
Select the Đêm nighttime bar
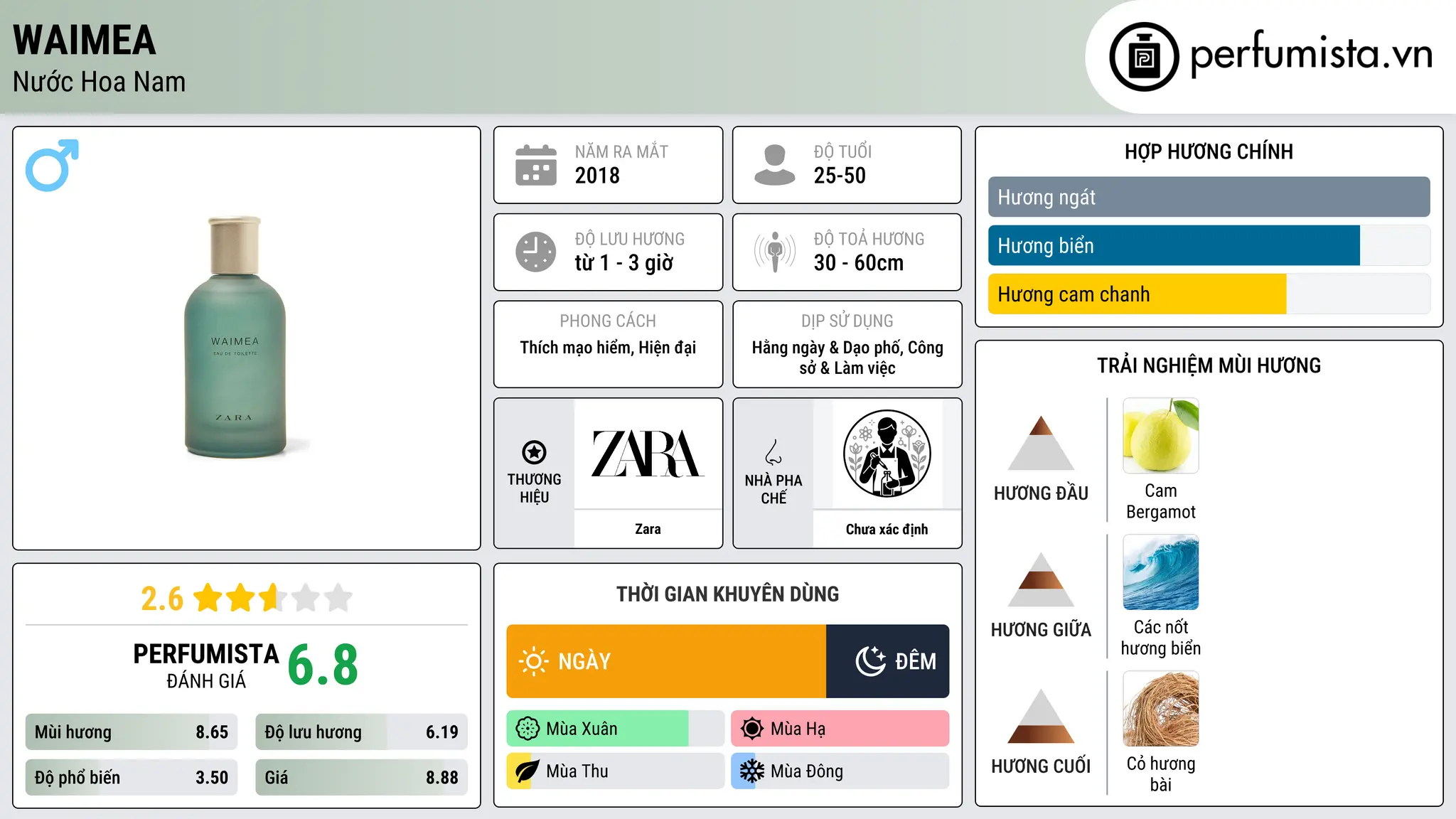888,661
